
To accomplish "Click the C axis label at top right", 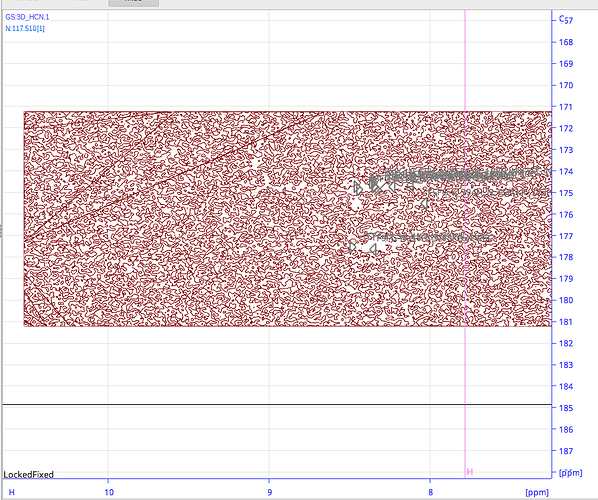I will tap(561, 18).
